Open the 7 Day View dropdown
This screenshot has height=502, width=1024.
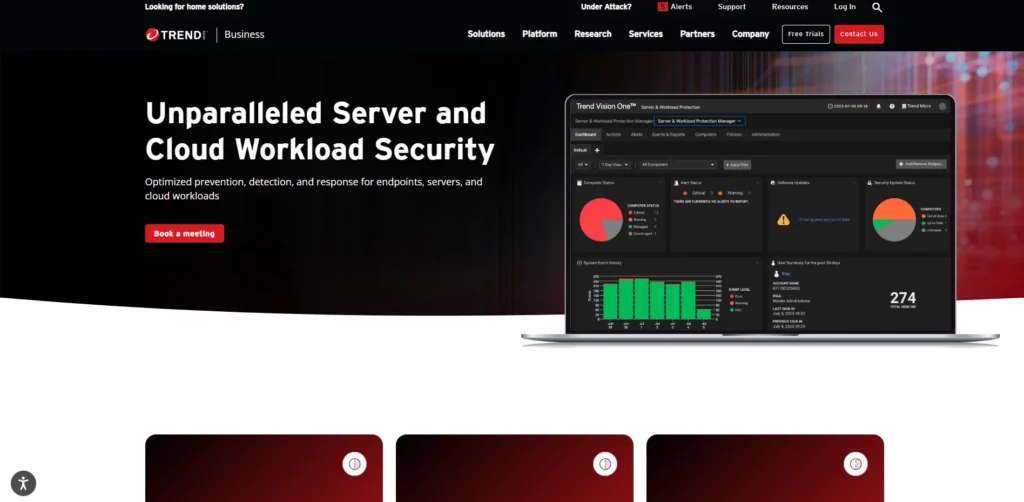pyautogui.click(x=615, y=165)
